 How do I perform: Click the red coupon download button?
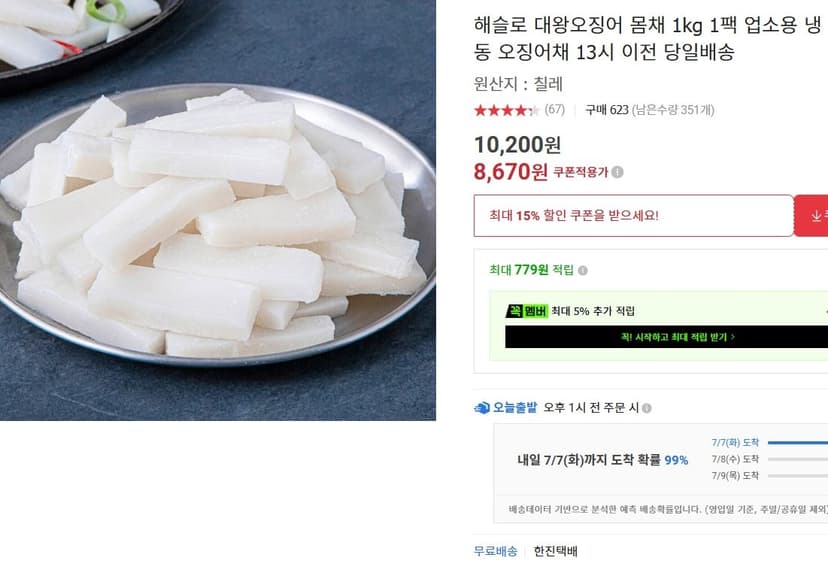click(x=811, y=215)
